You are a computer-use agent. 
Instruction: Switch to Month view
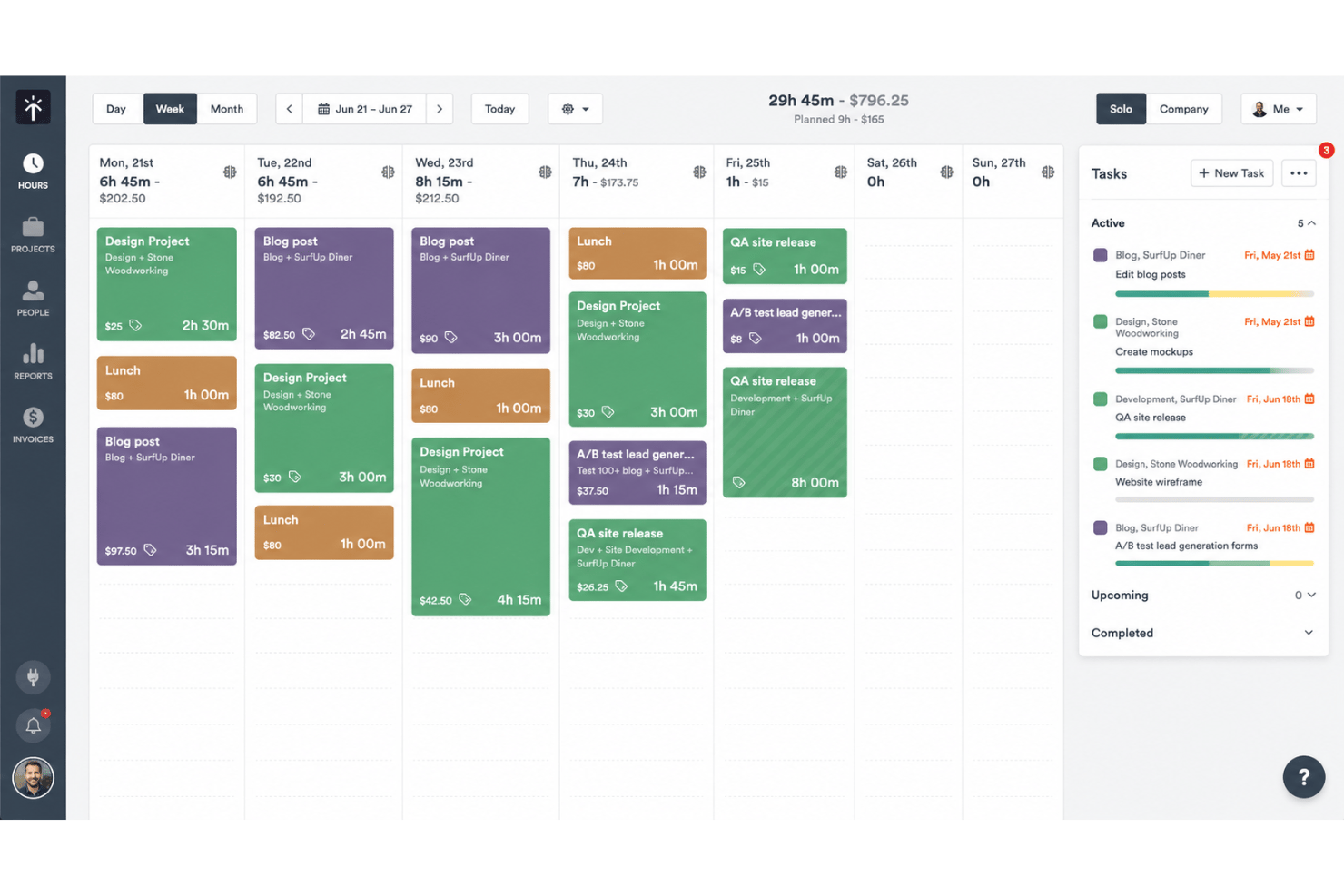coord(227,109)
